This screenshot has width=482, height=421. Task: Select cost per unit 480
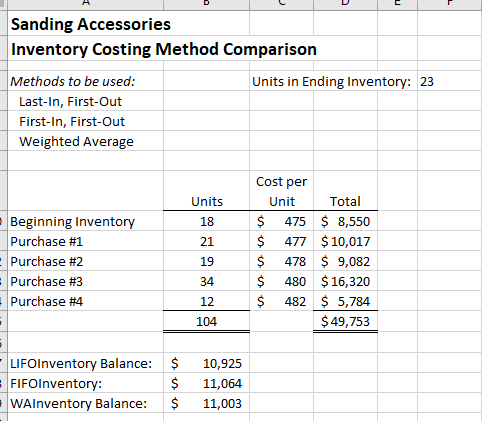click(281, 281)
